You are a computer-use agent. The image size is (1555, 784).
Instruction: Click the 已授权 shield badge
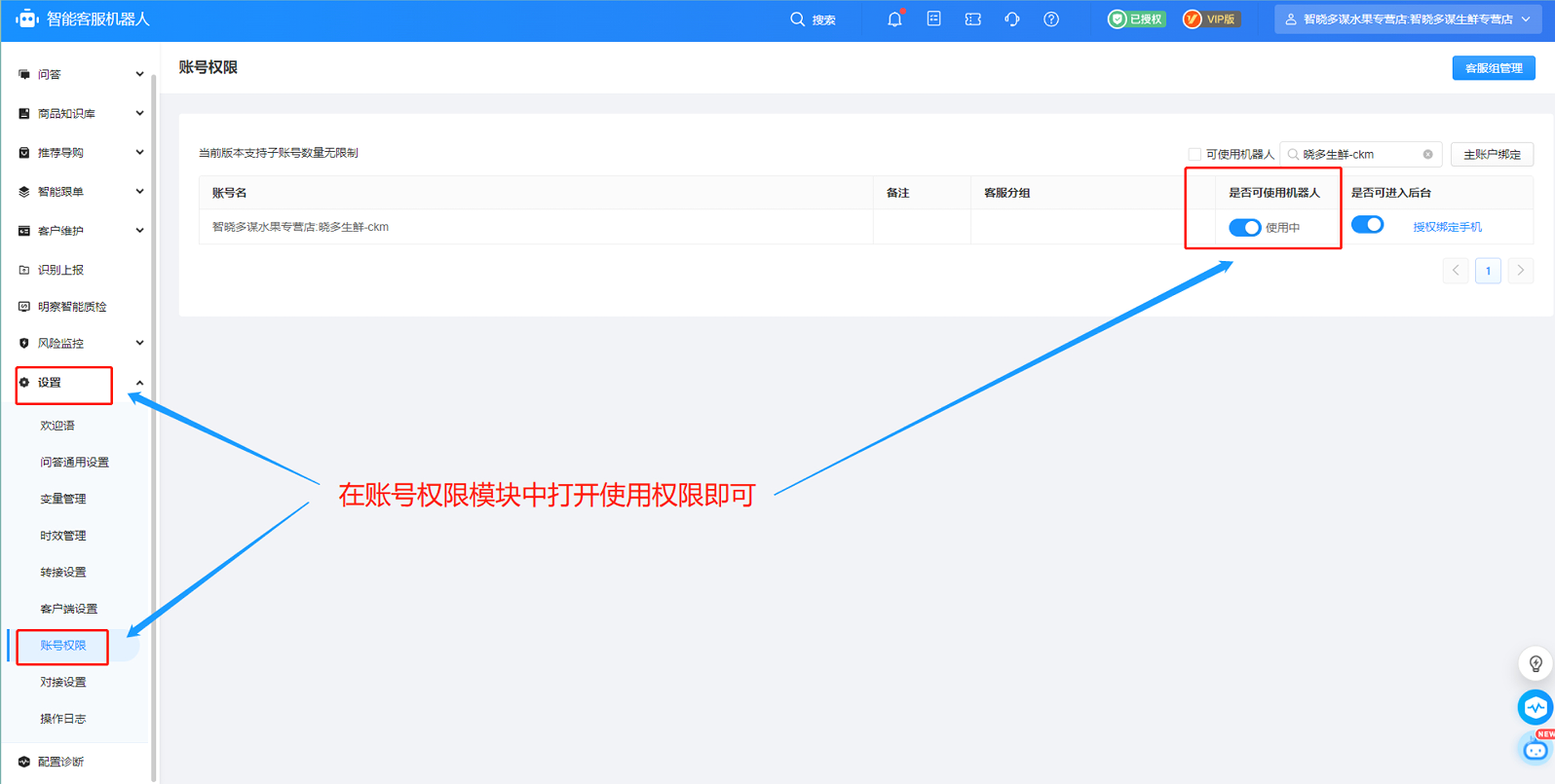pyautogui.click(x=1136, y=19)
